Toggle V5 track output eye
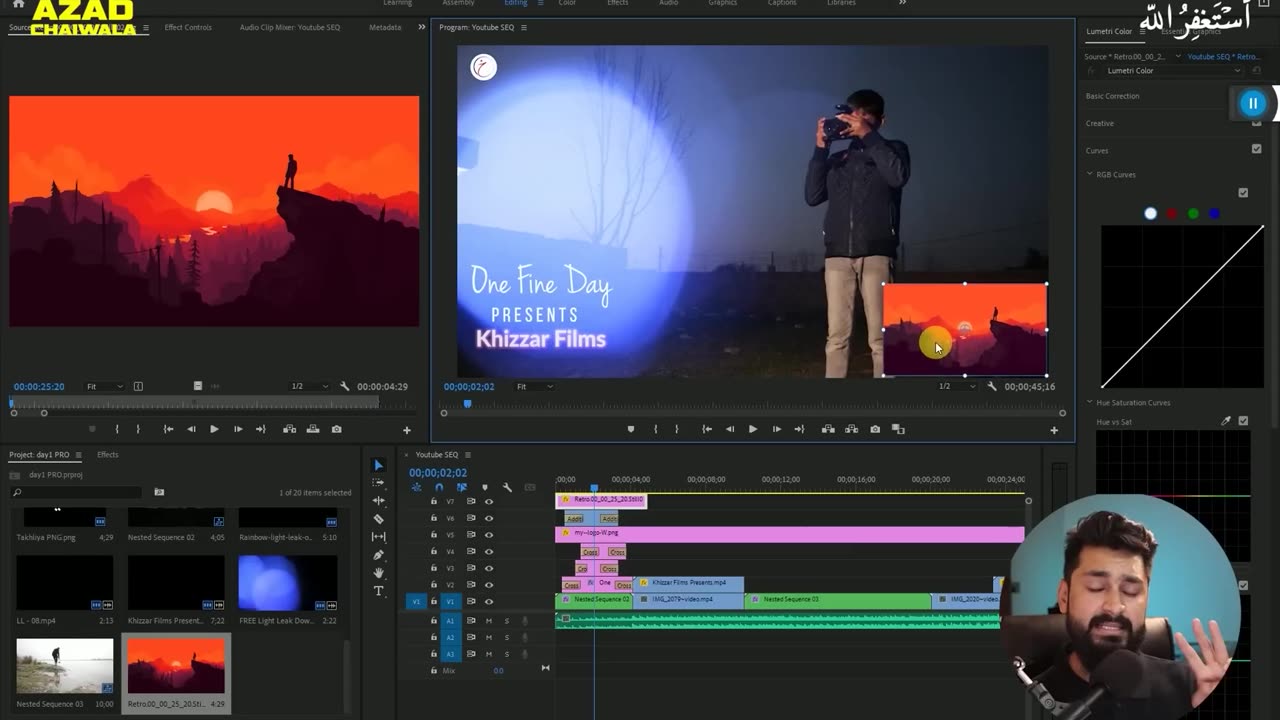Image resolution: width=1280 pixels, height=720 pixels. tap(489, 534)
